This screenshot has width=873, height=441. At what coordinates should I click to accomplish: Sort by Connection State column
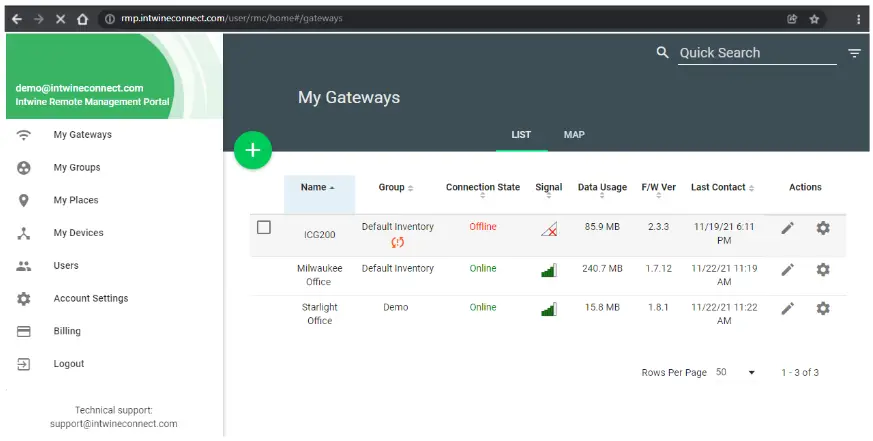point(483,188)
